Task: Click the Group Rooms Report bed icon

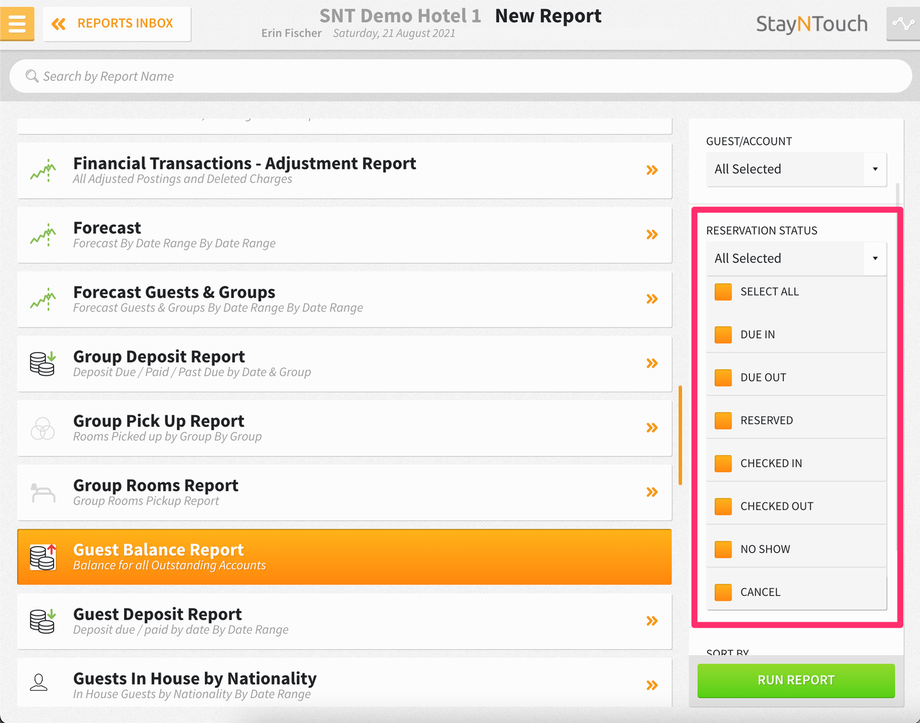Action: pyautogui.click(x=43, y=492)
